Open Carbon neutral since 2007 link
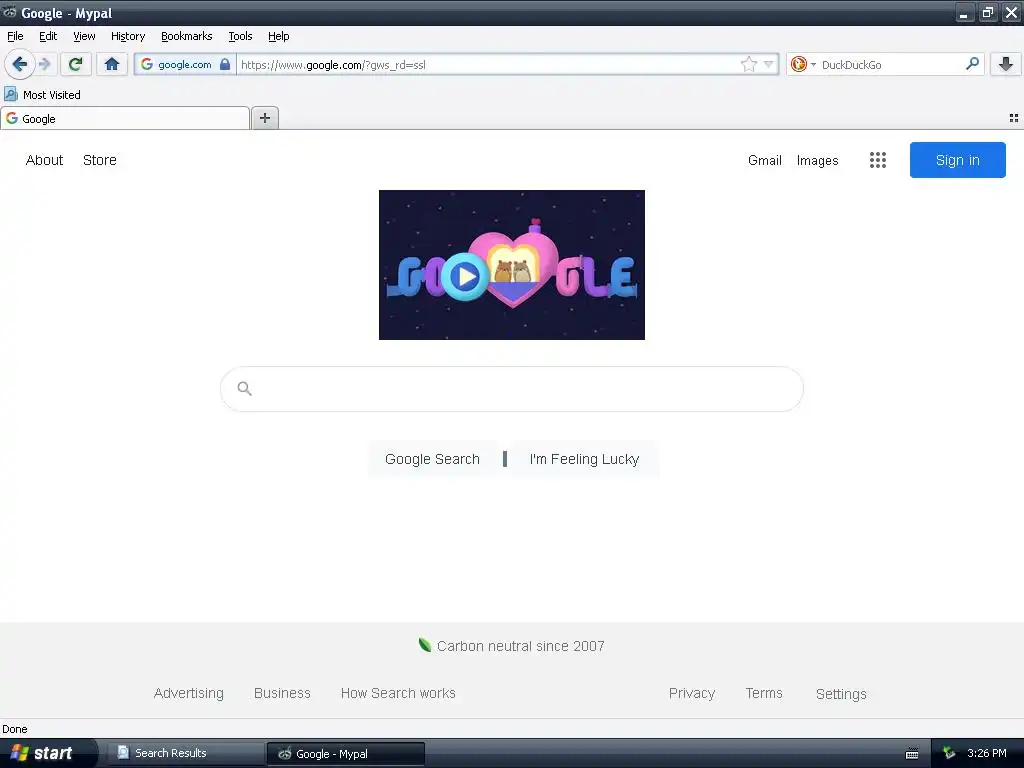Image resolution: width=1024 pixels, height=768 pixels. tap(520, 646)
